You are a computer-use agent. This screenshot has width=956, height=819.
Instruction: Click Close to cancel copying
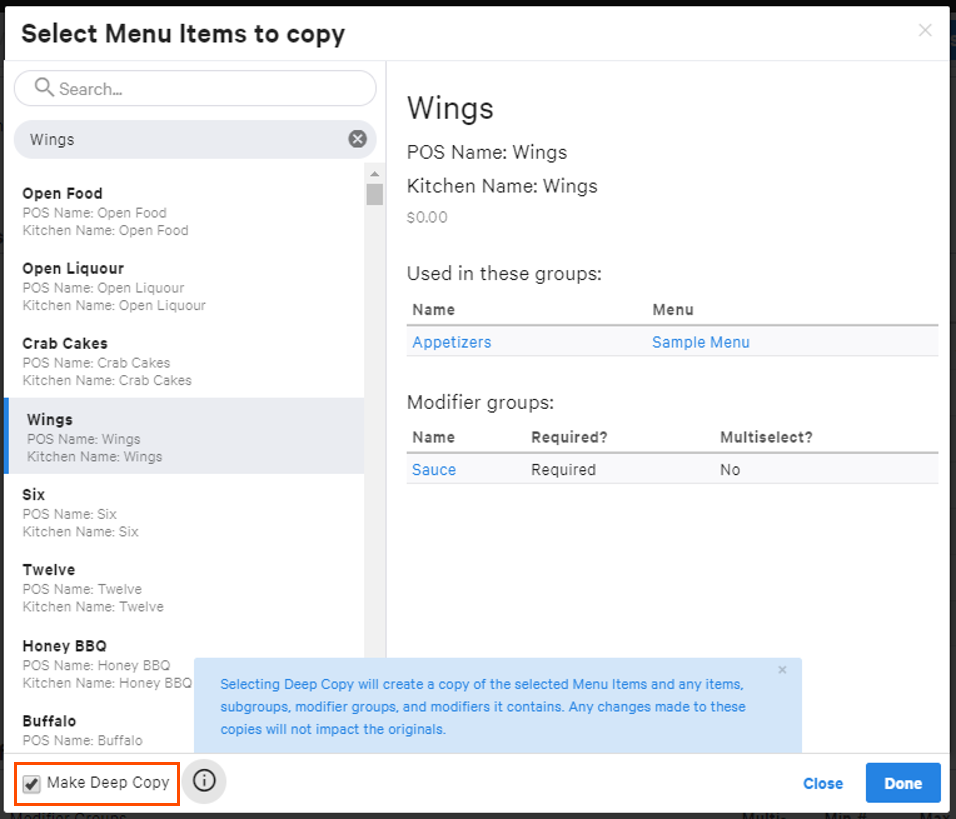(x=822, y=783)
